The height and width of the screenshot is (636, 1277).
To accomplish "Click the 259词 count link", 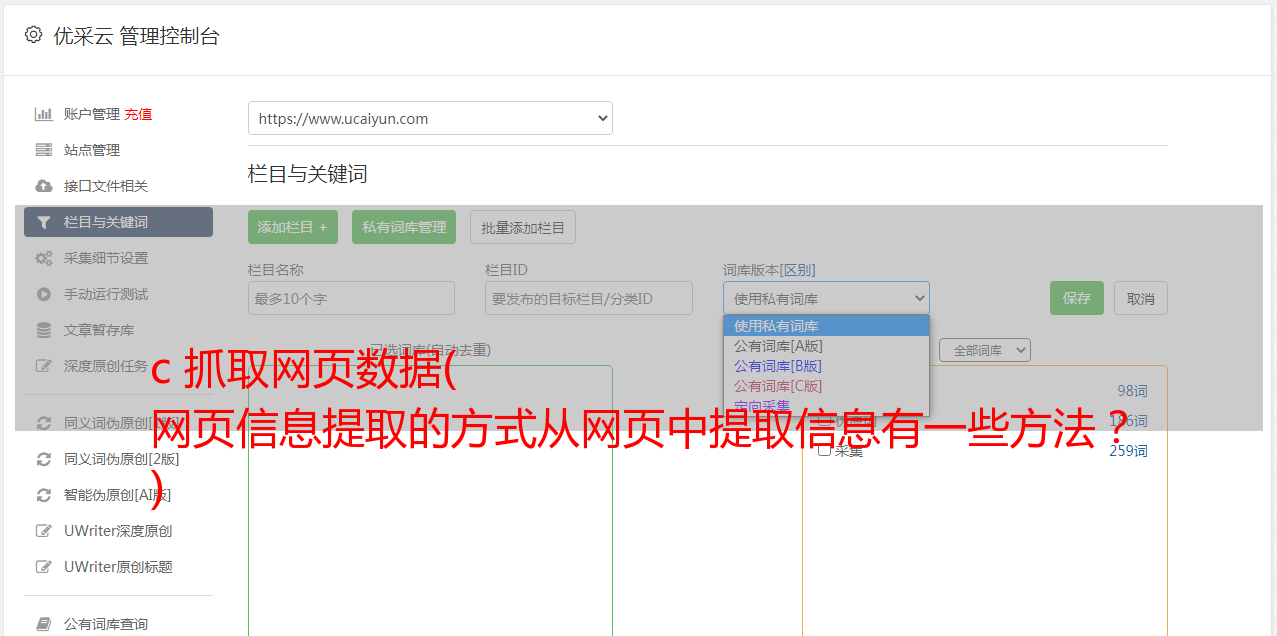I will coord(1129,451).
